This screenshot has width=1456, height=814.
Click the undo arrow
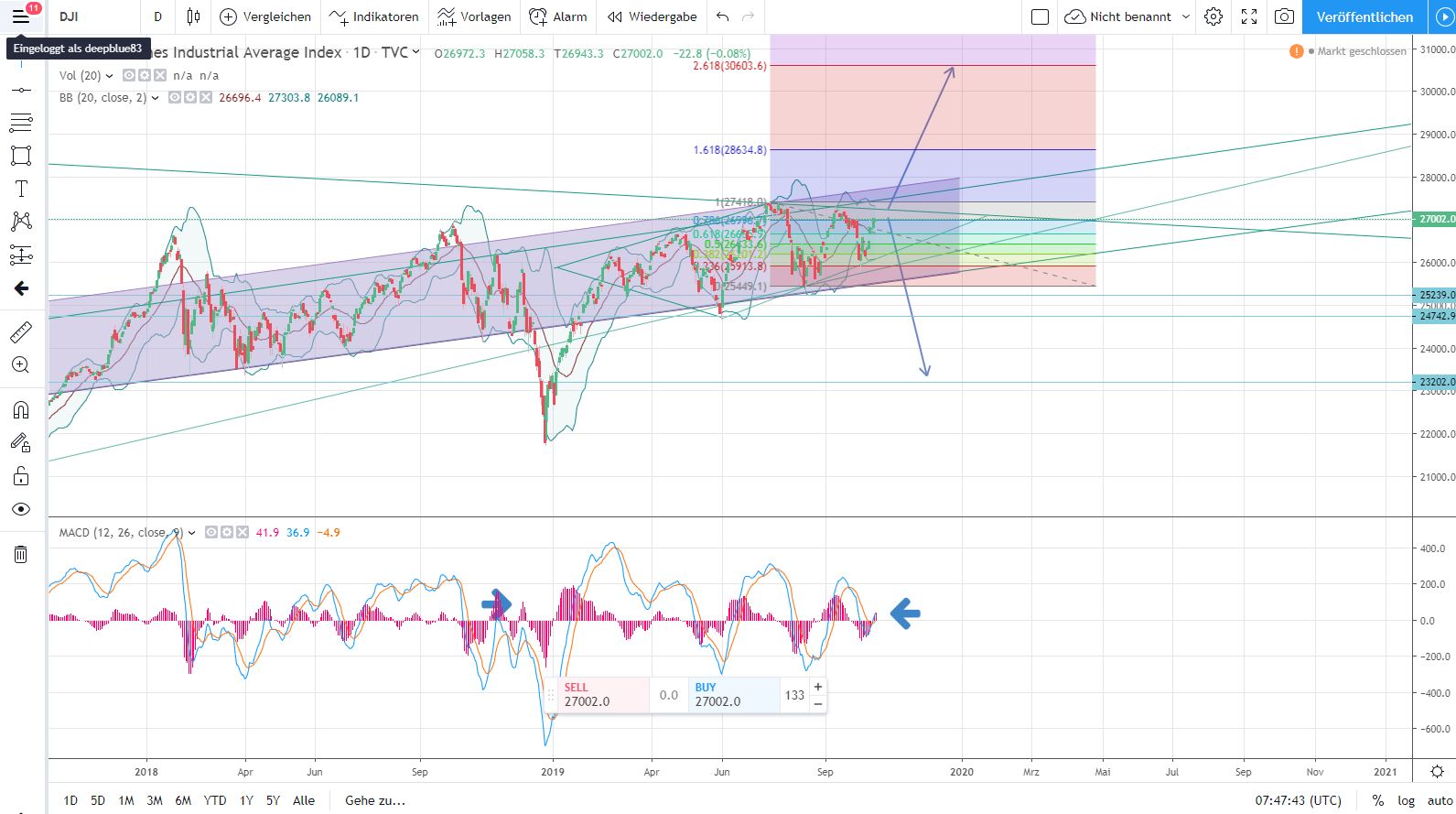point(723,16)
